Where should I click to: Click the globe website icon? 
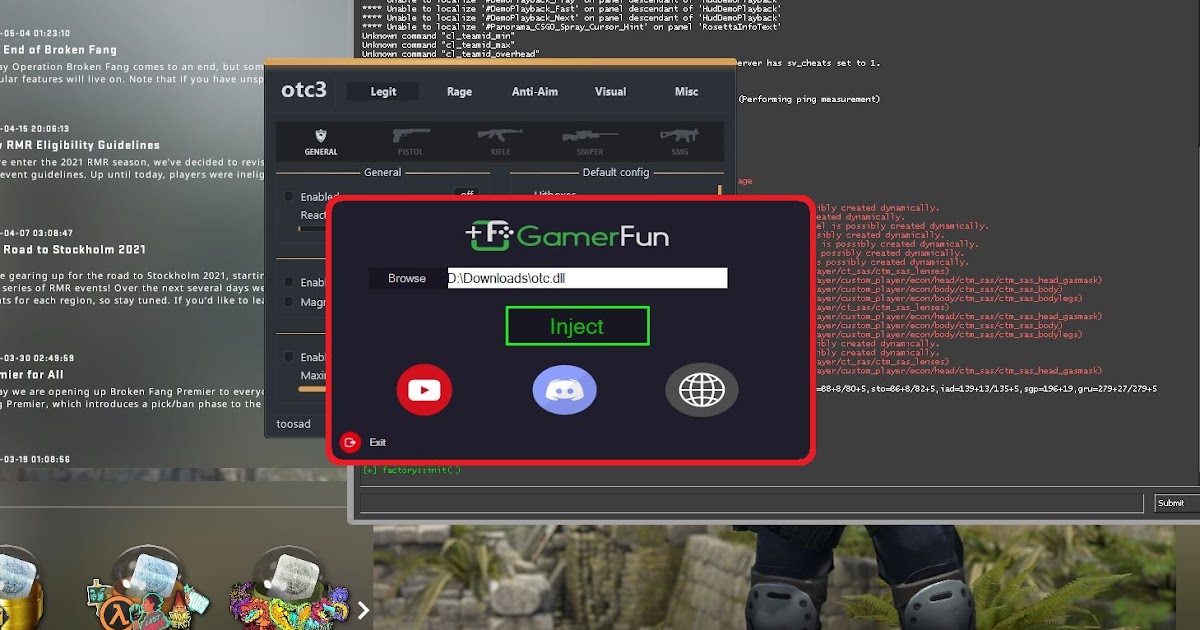click(x=702, y=389)
